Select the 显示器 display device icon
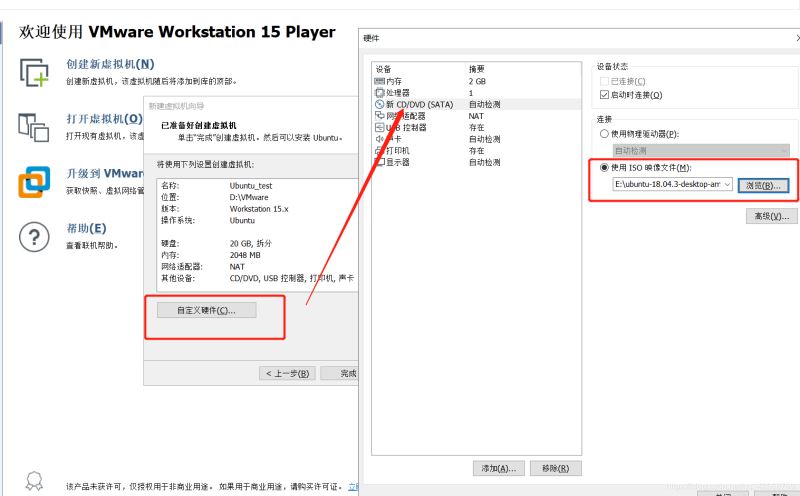The height and width of the screenshot is (496, 800). click(x=379, y=162)
